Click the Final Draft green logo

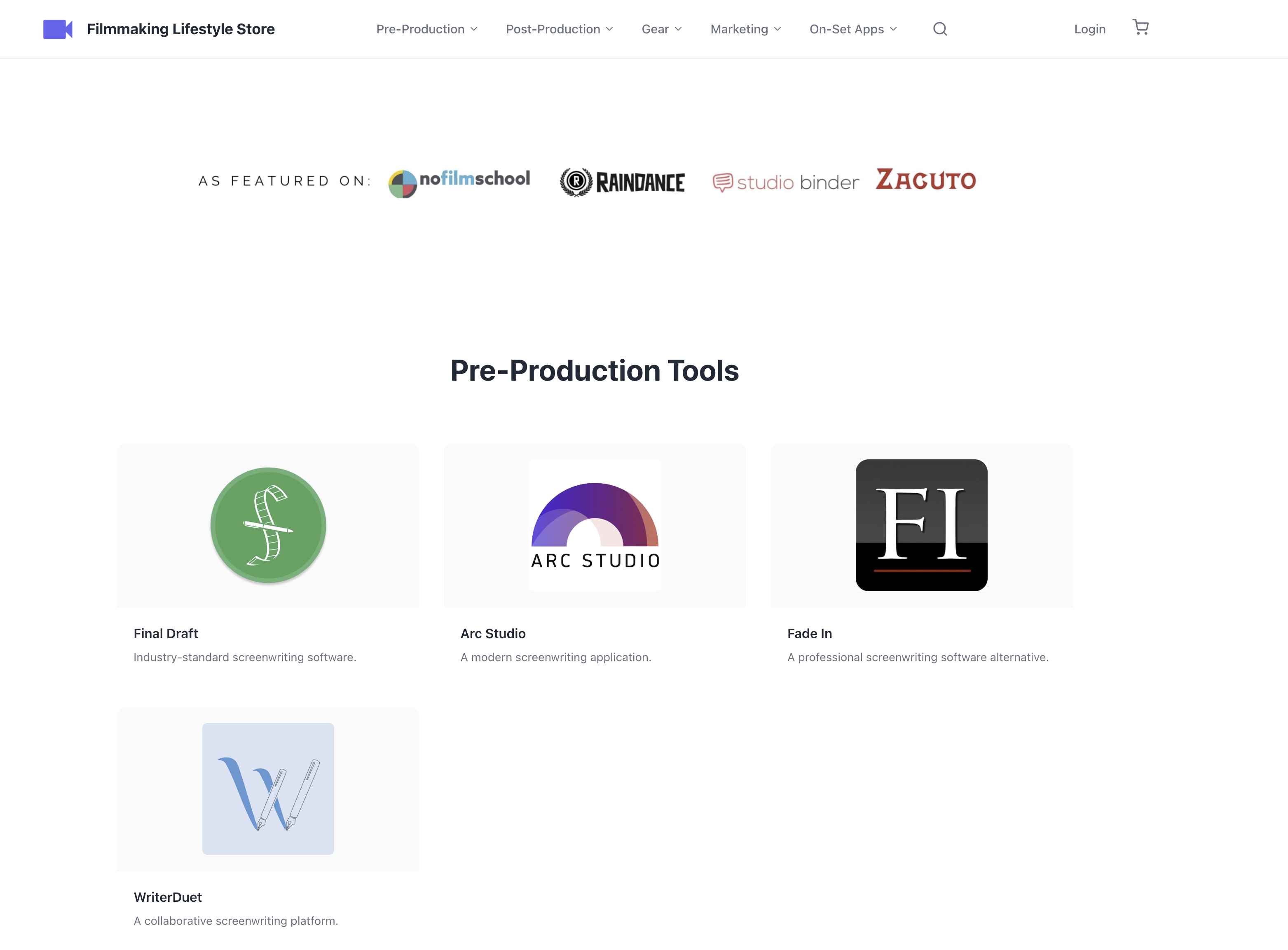click(x=268, y=525)
